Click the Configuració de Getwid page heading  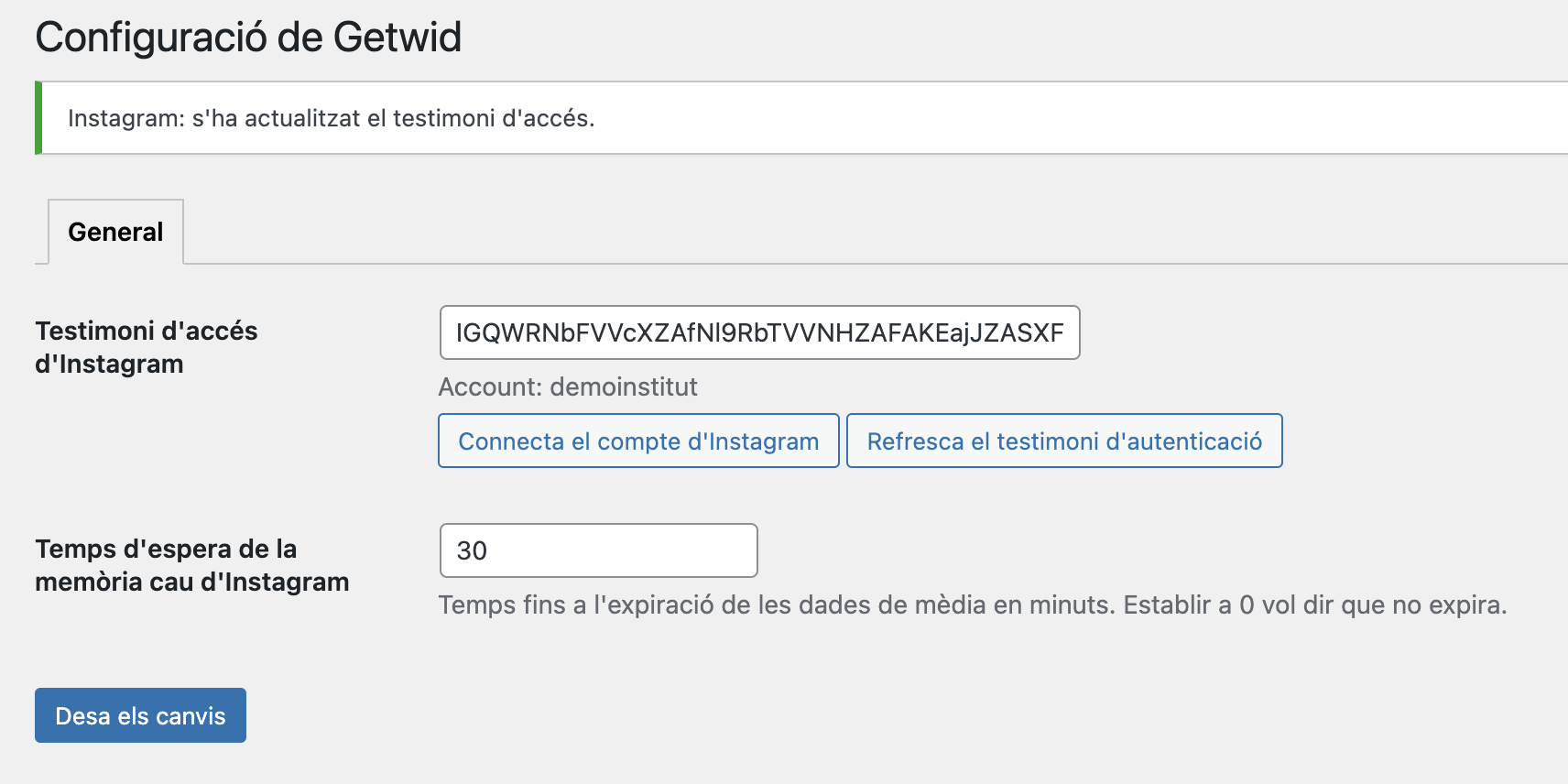(x=248, y=38)
